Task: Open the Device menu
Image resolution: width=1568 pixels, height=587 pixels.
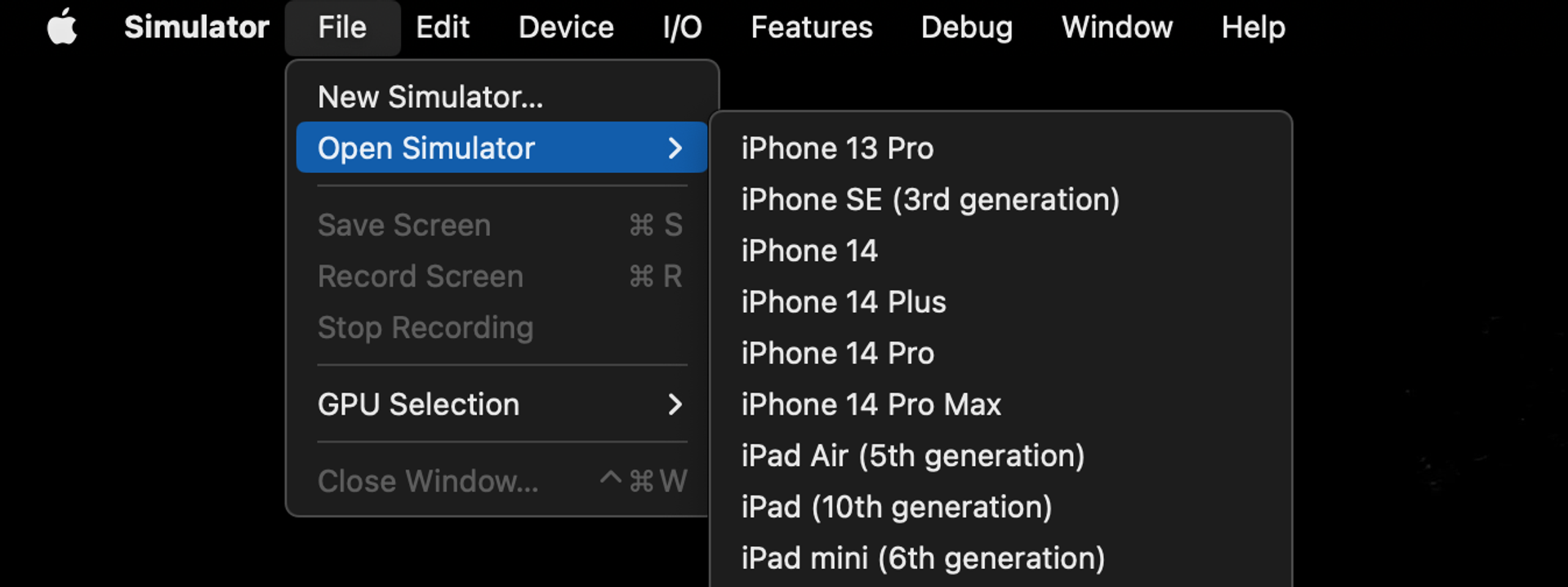Action: click(566, 27)
